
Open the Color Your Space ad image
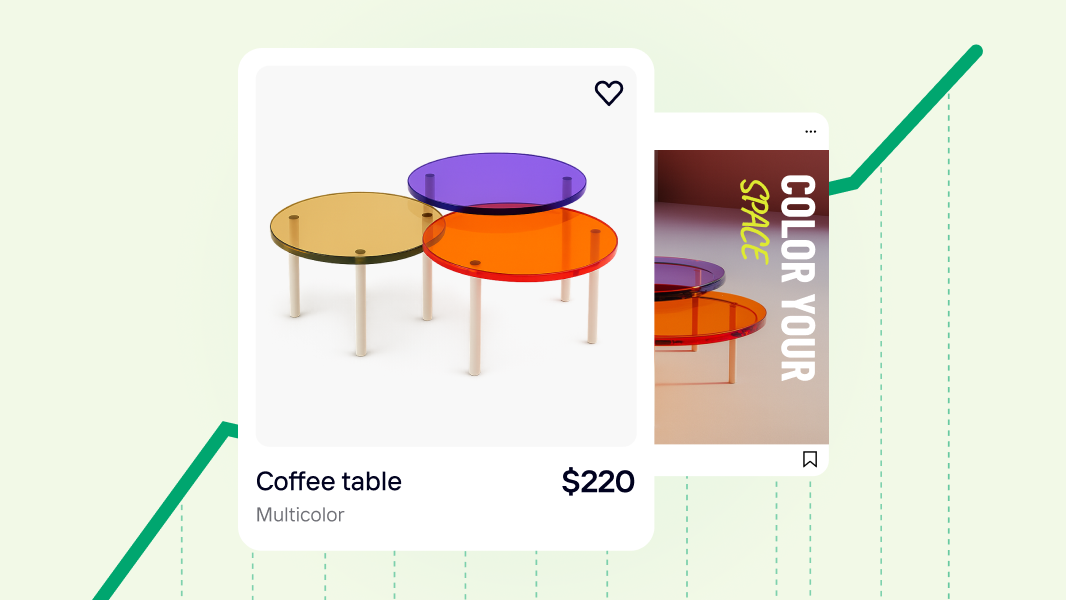(741, 297)
